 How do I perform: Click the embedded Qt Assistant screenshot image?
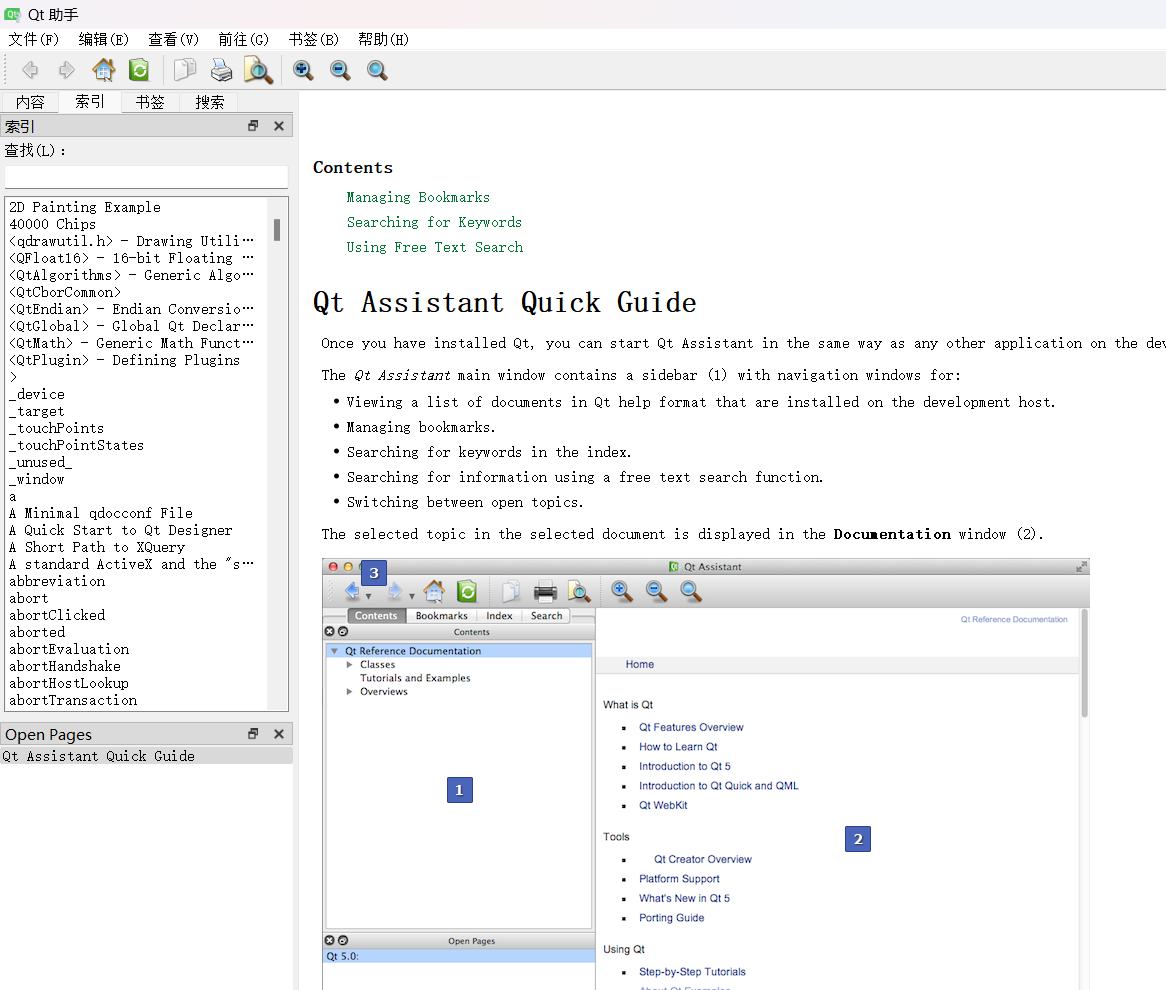(x=706, y=774)
